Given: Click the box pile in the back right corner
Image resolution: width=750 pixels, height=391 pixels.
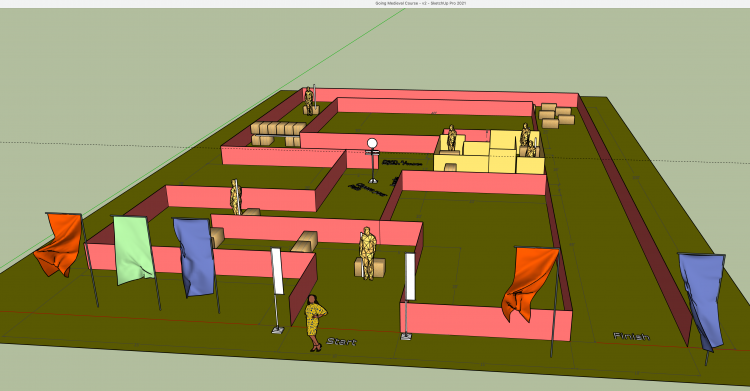Looking at the screenshot, I should (x=556, y=115).
